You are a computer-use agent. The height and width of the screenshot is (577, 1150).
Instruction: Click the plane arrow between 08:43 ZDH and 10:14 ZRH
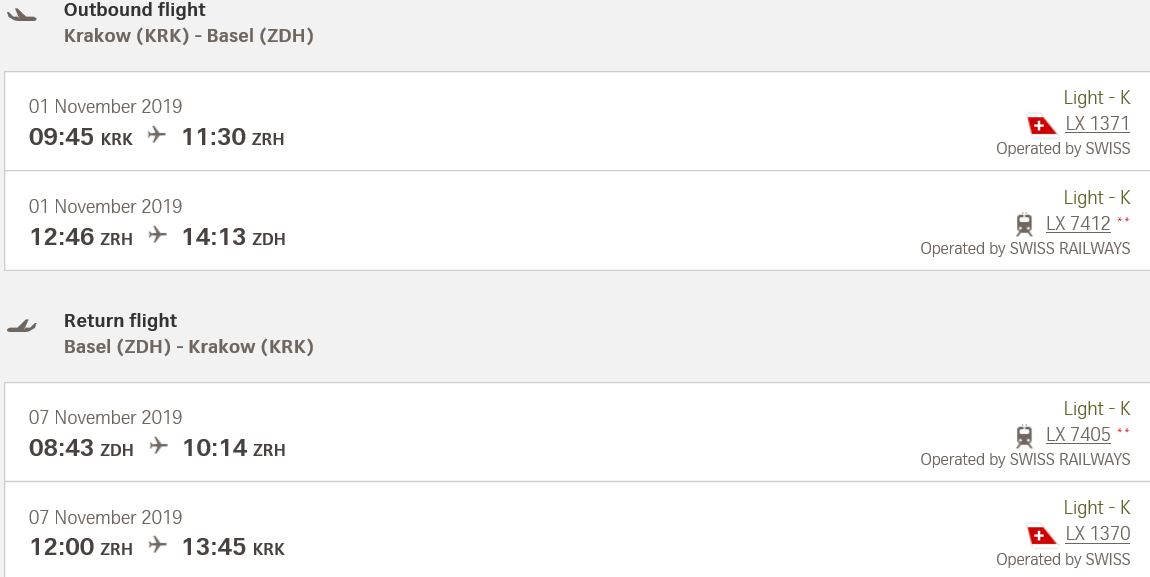pyautogui.click(x=158, y=446)
